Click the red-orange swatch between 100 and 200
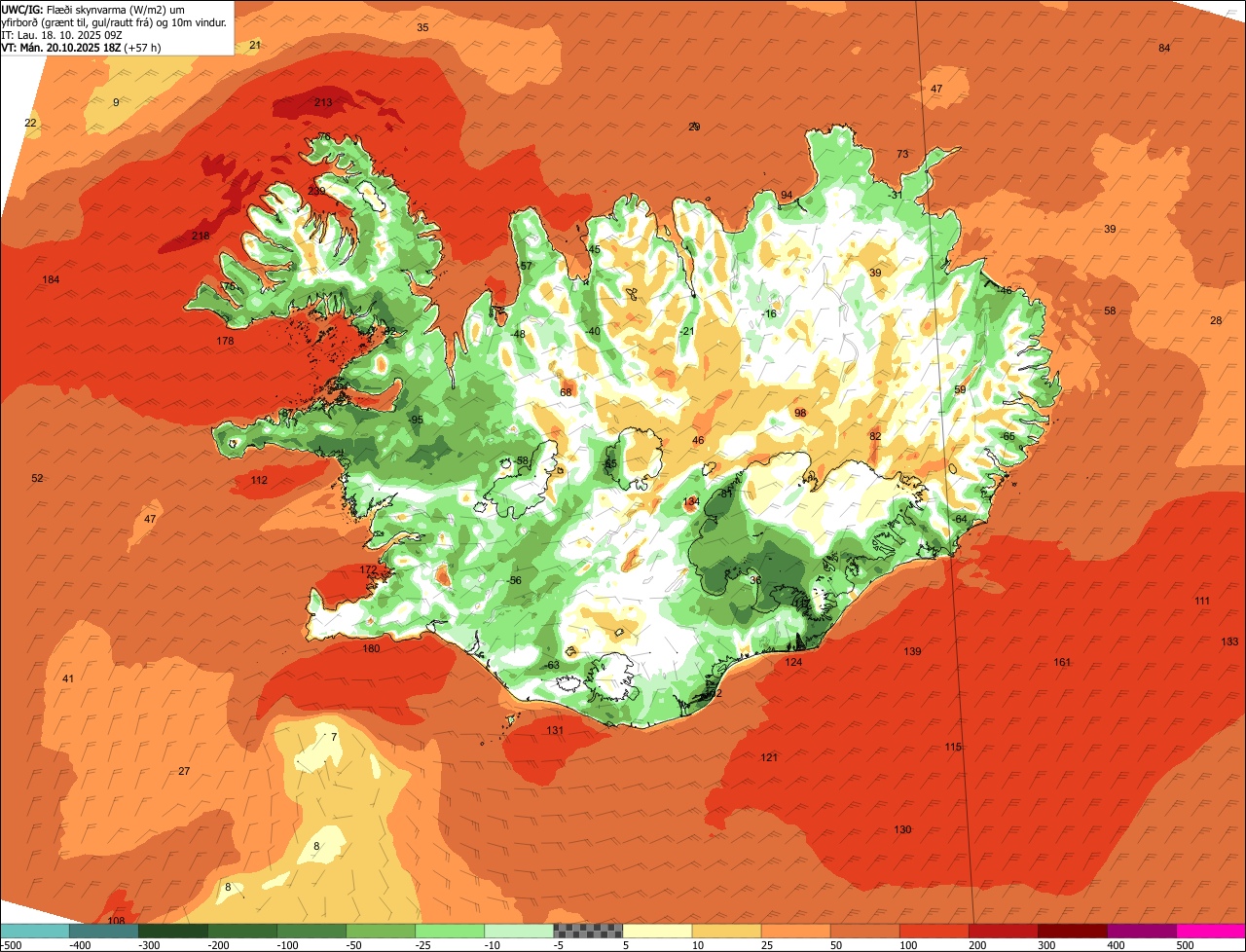Viewport: 1246px width, 952px height. click(934, 931)
